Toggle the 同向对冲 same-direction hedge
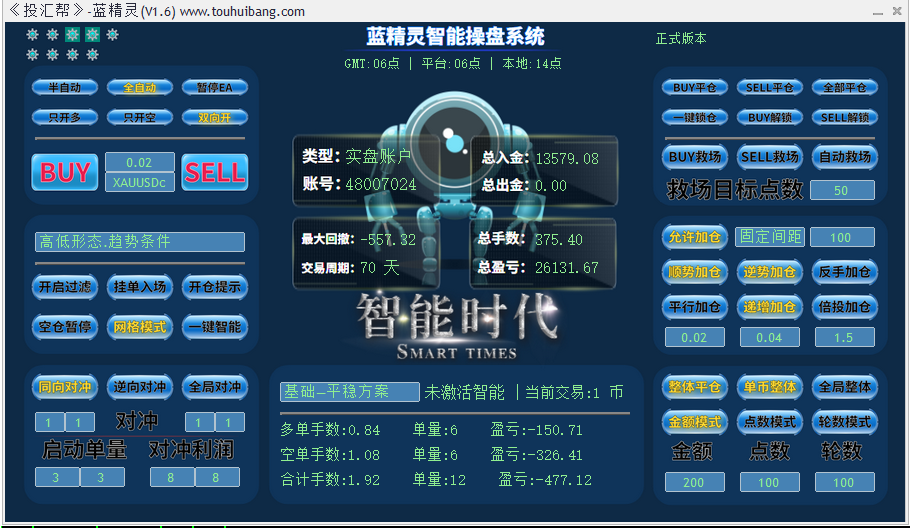The width and height of the screenshot is (910, 528). pos(64,387)
